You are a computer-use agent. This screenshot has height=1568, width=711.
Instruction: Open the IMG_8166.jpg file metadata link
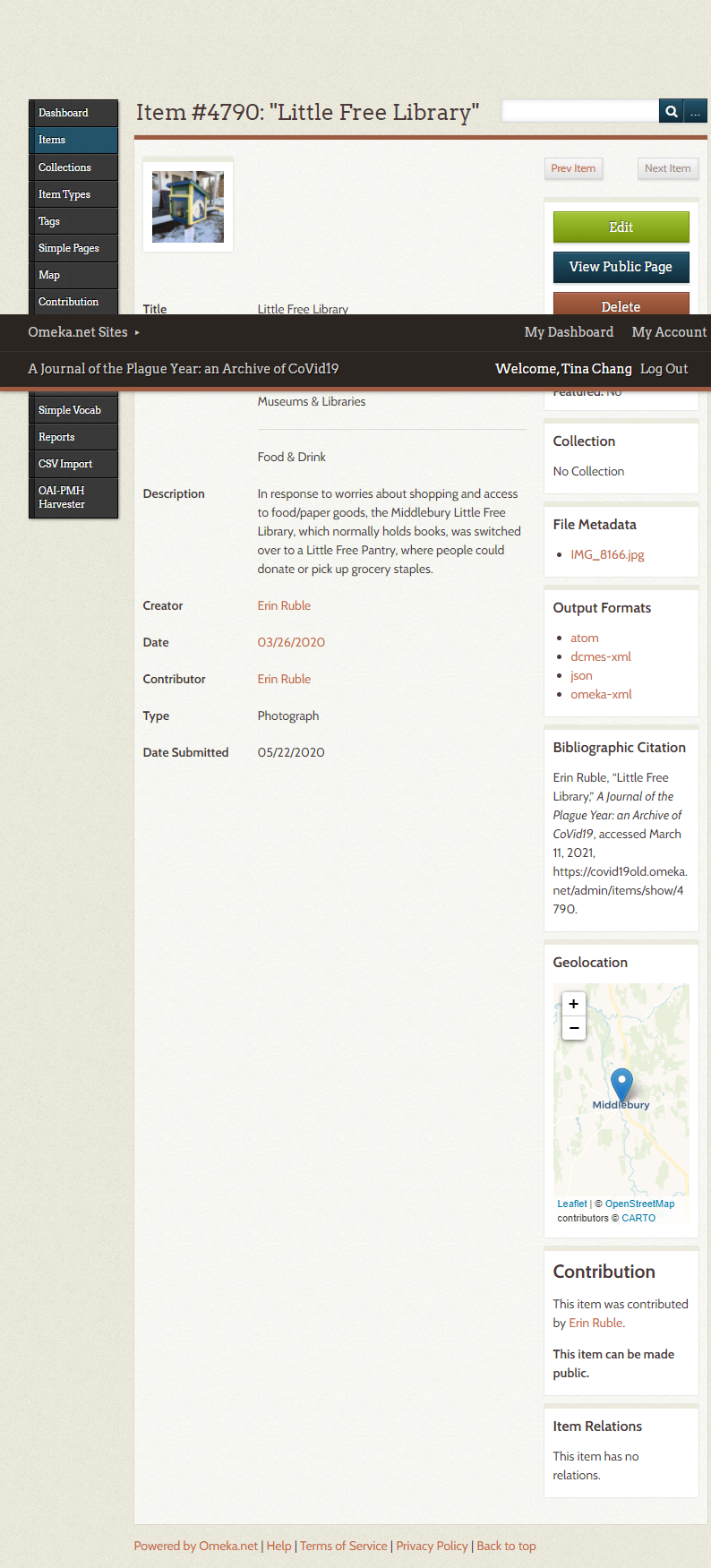click(607, 555)
